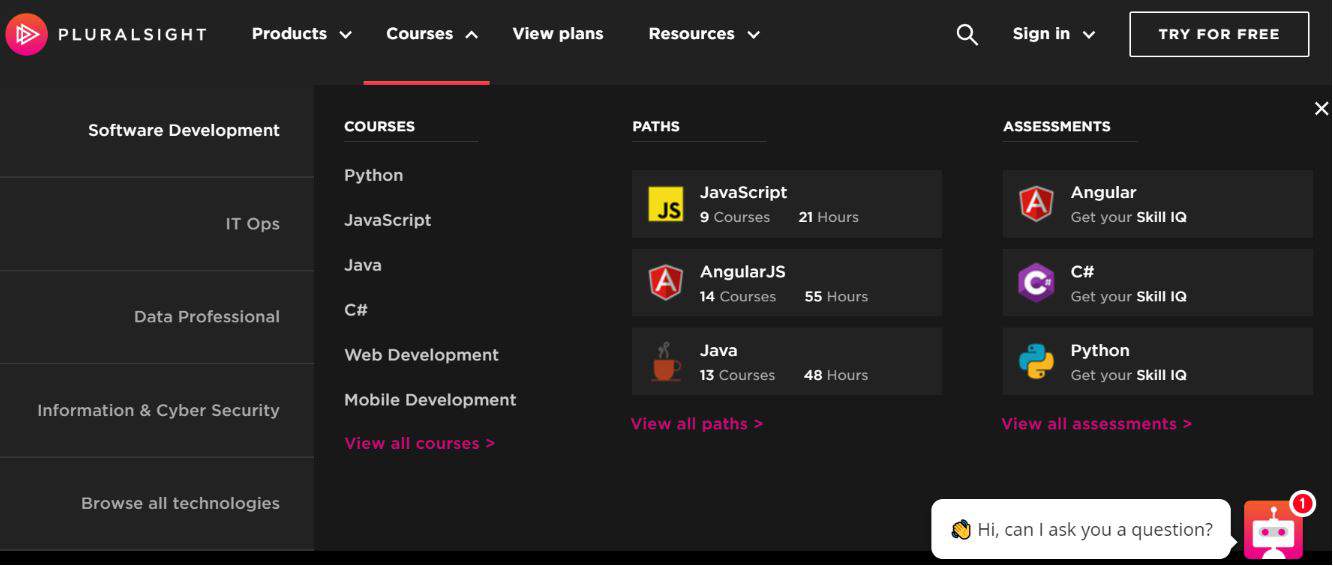Image resolution: width=1333 pixels, height=566 pixels.
Task: Open the search magnifier icon
Action: pos(967,35)
